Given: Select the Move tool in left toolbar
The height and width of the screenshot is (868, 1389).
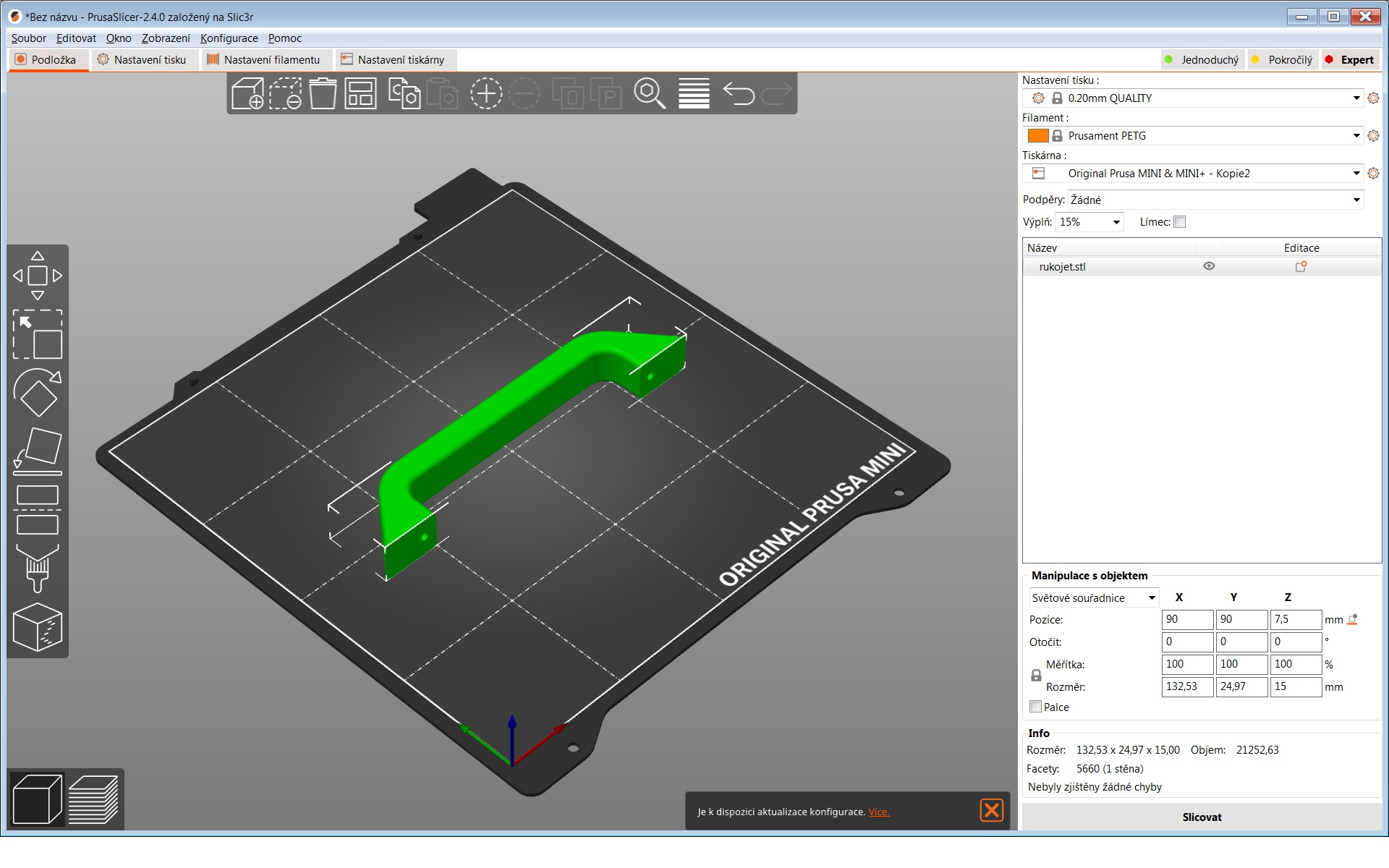Looking at the screenshot, I should [x=38, y=276].
